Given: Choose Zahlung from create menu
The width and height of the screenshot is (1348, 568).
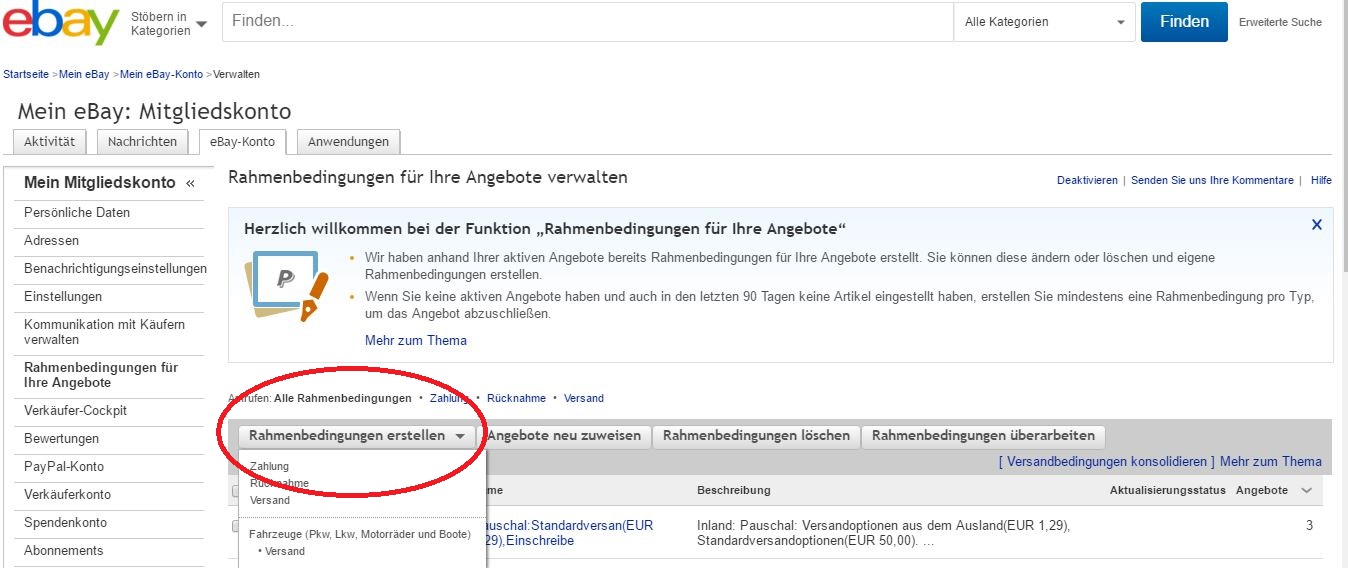Looking at the screenshot, I should tap(269, 466).
